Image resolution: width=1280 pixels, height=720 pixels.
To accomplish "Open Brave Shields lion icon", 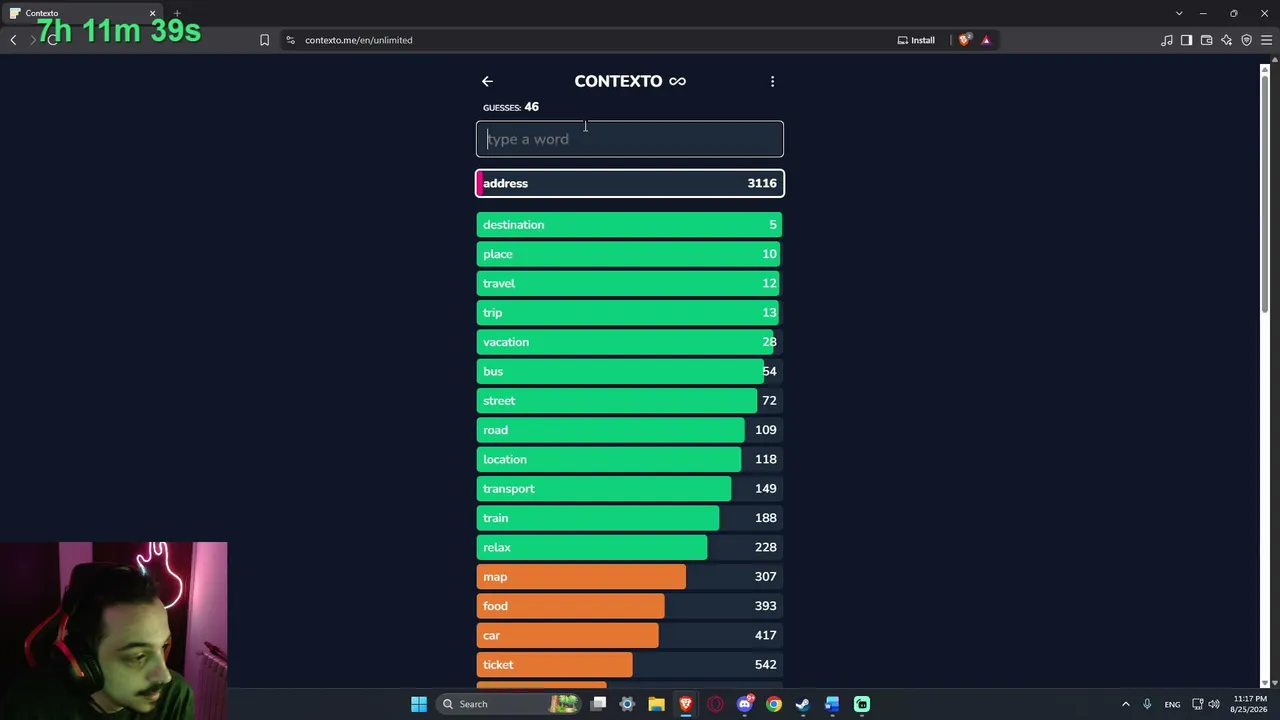I will click(964, 40).
